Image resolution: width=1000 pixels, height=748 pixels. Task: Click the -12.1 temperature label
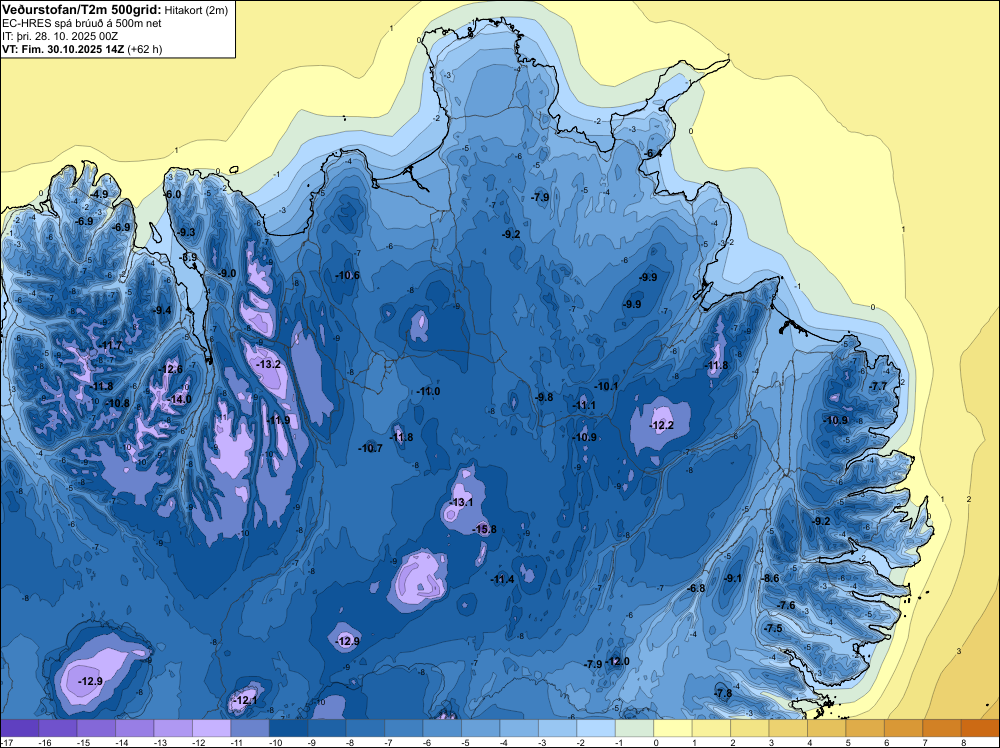[x=246, y=700]
